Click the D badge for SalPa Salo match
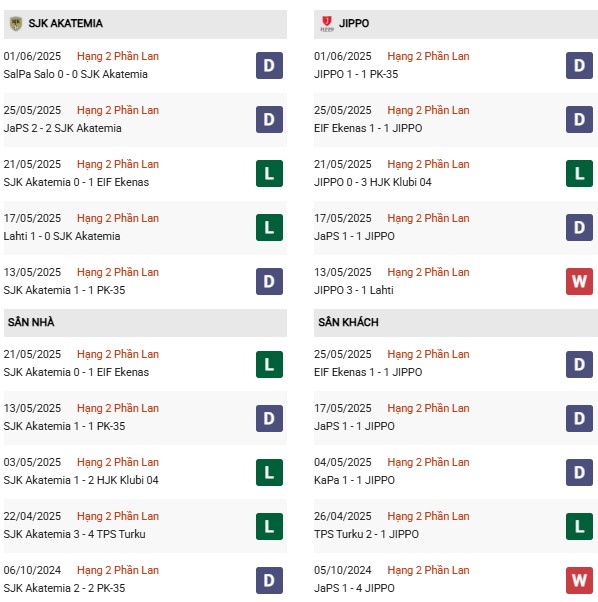Viewport: 598px width, 602px height. click(x=269, y=65)
